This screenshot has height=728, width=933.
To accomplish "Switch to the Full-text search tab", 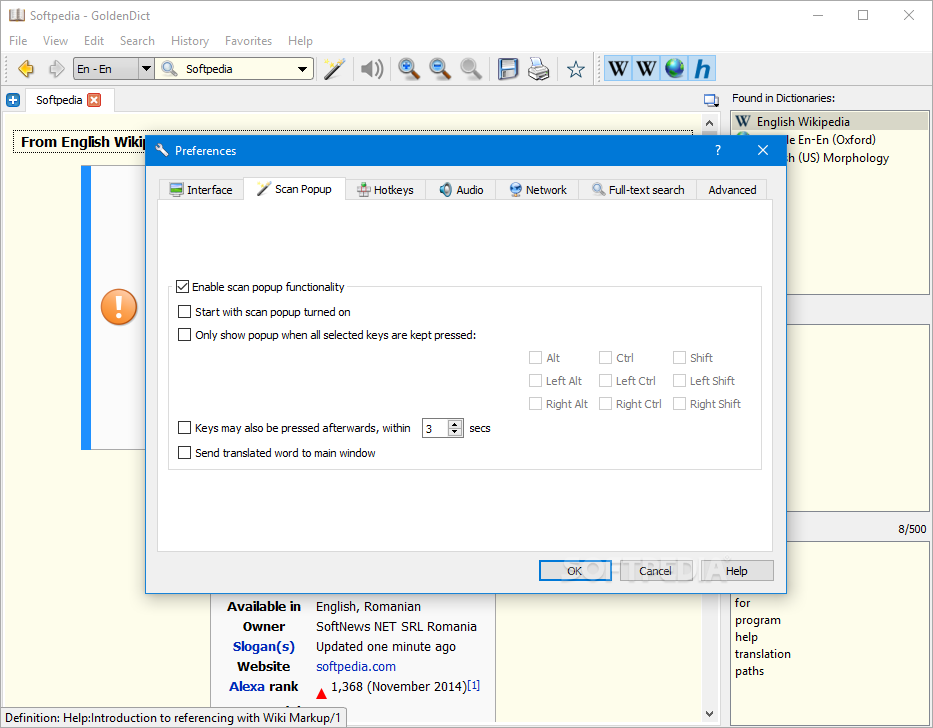I will [638, 190].
